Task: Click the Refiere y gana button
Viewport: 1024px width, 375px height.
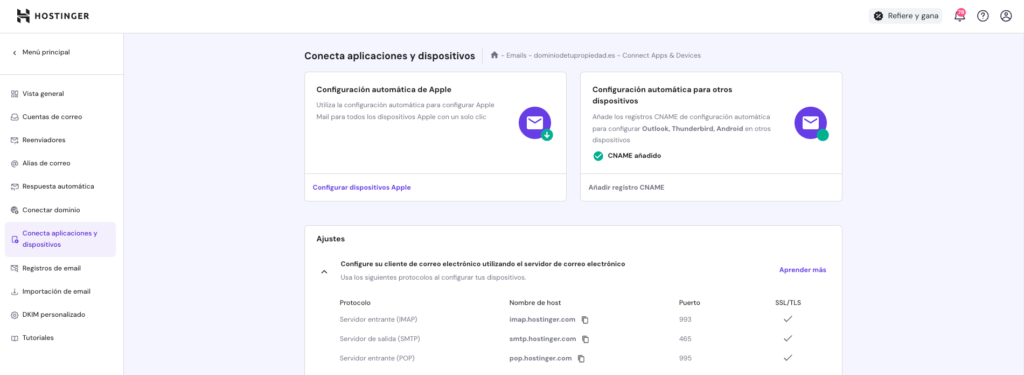Action: 906,16
